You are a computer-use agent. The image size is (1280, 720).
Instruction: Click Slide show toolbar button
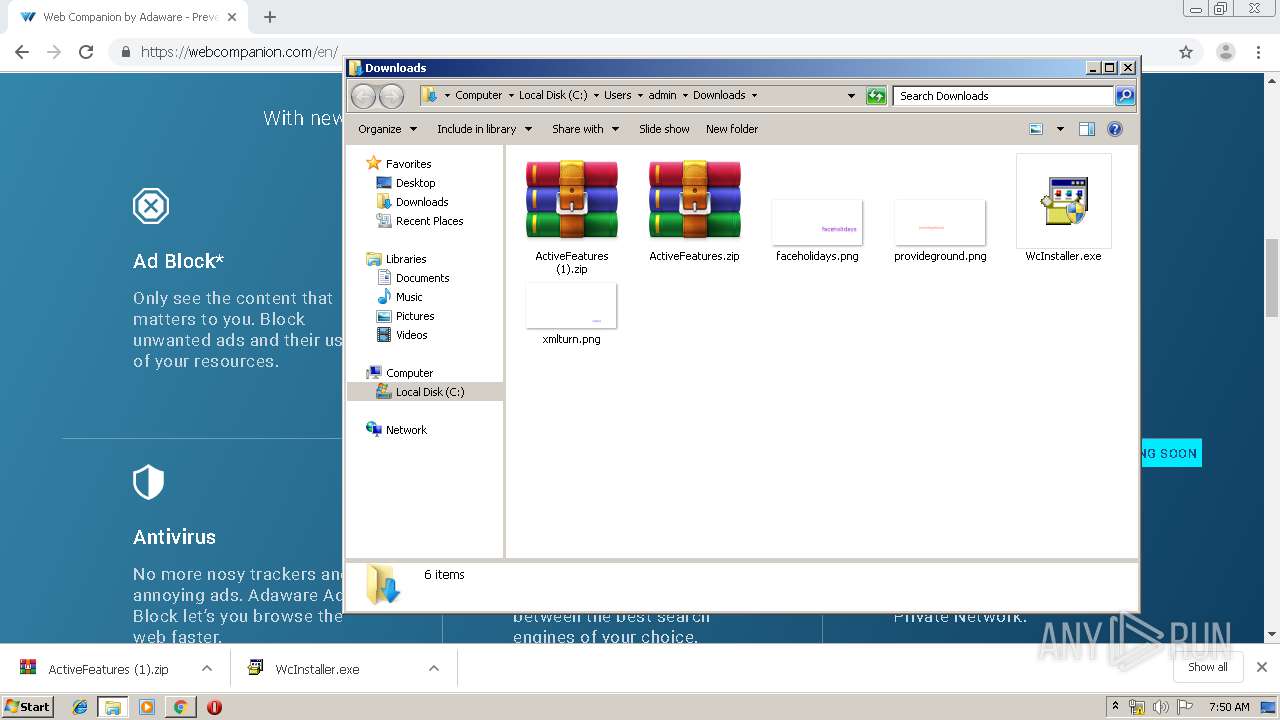[664, 129]
